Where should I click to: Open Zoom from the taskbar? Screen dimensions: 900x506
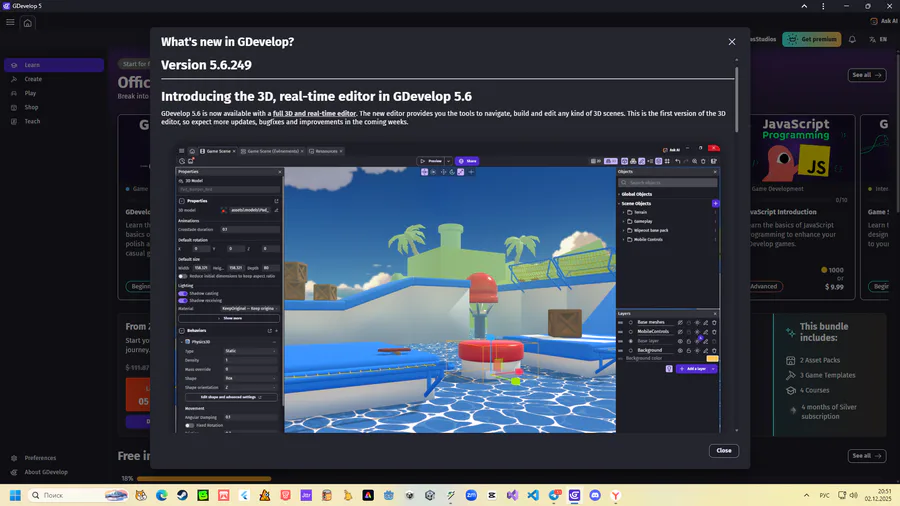coord(471,495)
